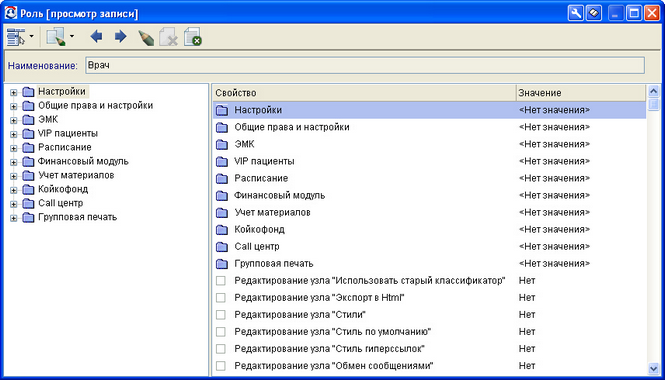Click Койкофонд folder icon in property list
The height and width of the screenshot is (380, 665).
(x=222, y=230)
